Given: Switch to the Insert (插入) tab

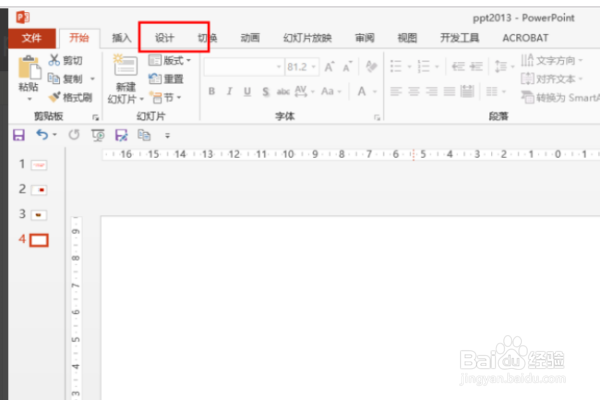Looking at the screenshot, I should coord(121,38).
